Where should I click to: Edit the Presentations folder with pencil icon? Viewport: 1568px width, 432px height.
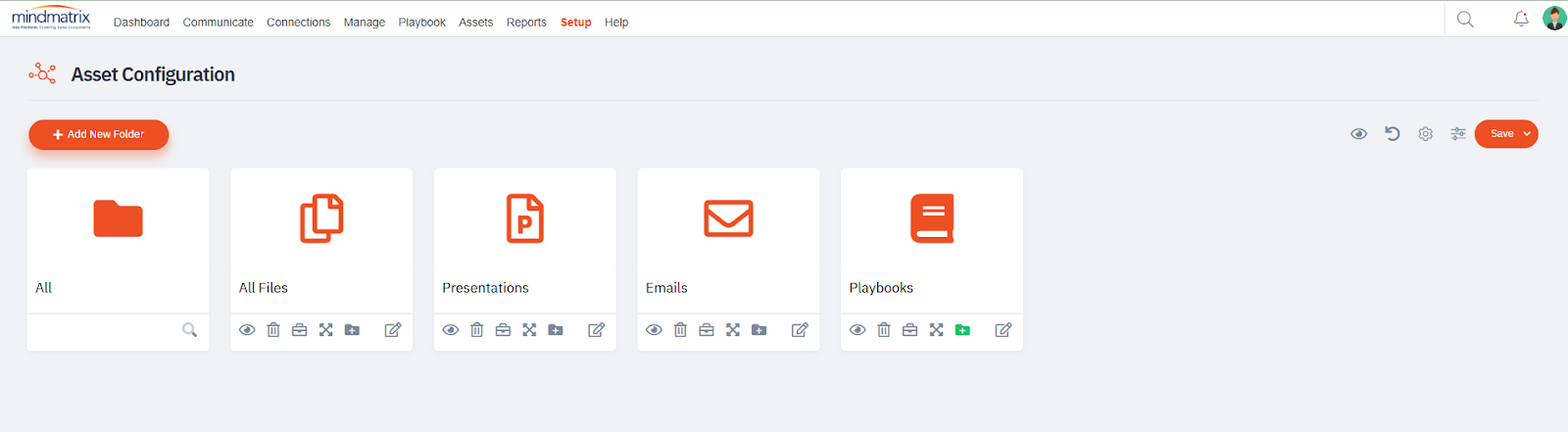pos(596,330)
